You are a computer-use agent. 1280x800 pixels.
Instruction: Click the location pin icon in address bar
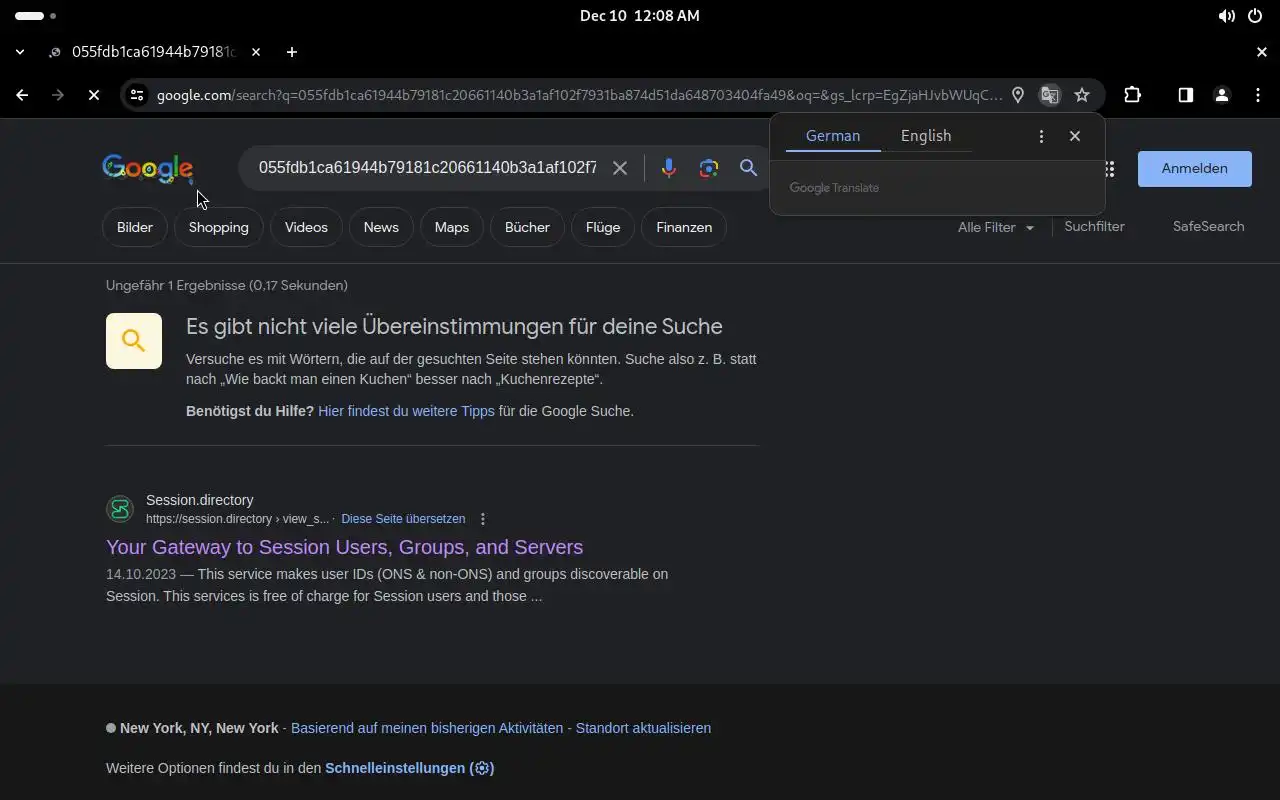pos(1018,95)
